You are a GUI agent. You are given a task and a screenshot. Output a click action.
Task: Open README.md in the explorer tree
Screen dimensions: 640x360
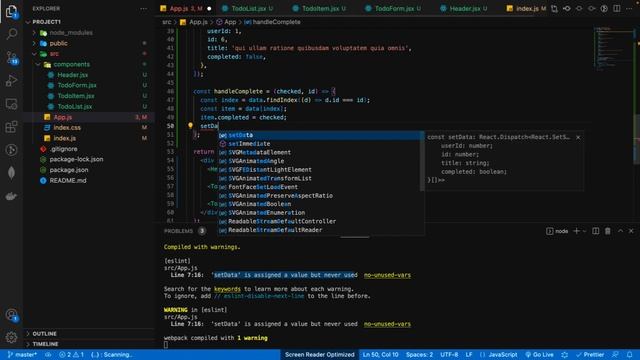pos(68,180)
